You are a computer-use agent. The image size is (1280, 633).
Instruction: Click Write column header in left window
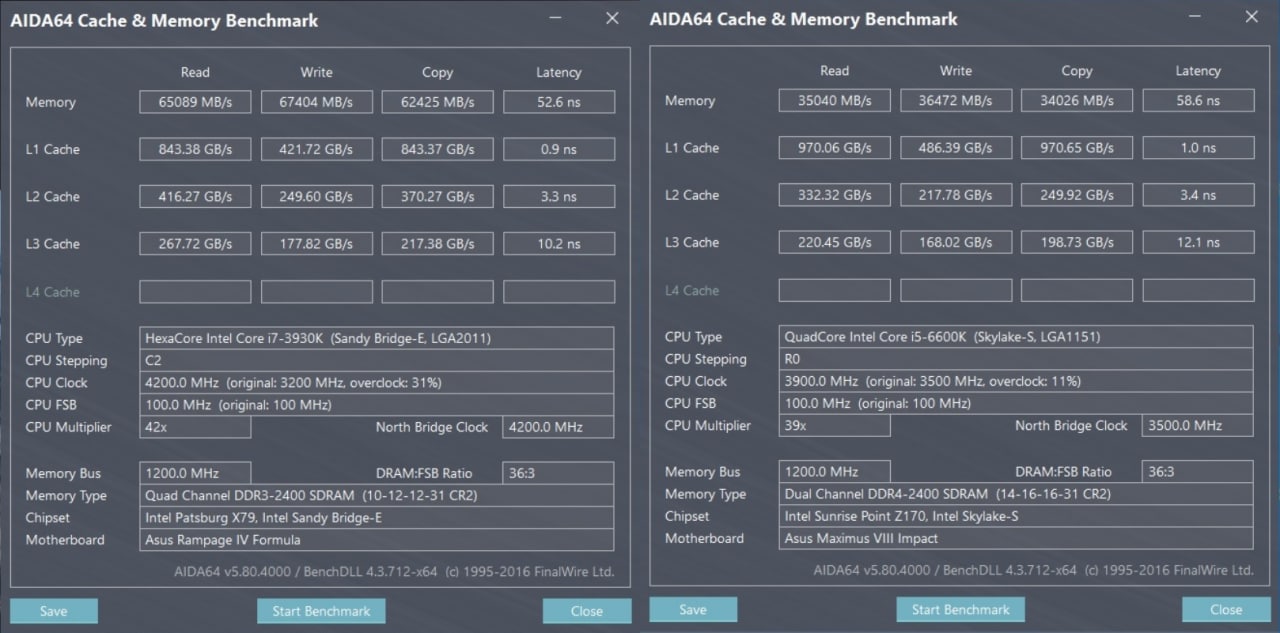(316, 72)
